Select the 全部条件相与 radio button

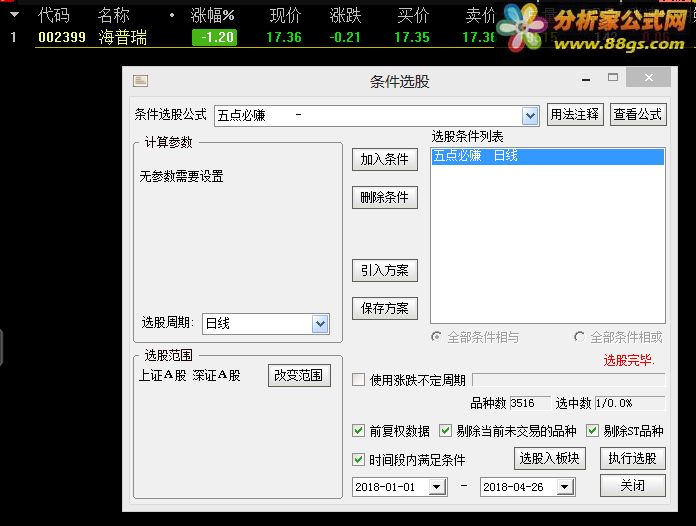[436, 337]
